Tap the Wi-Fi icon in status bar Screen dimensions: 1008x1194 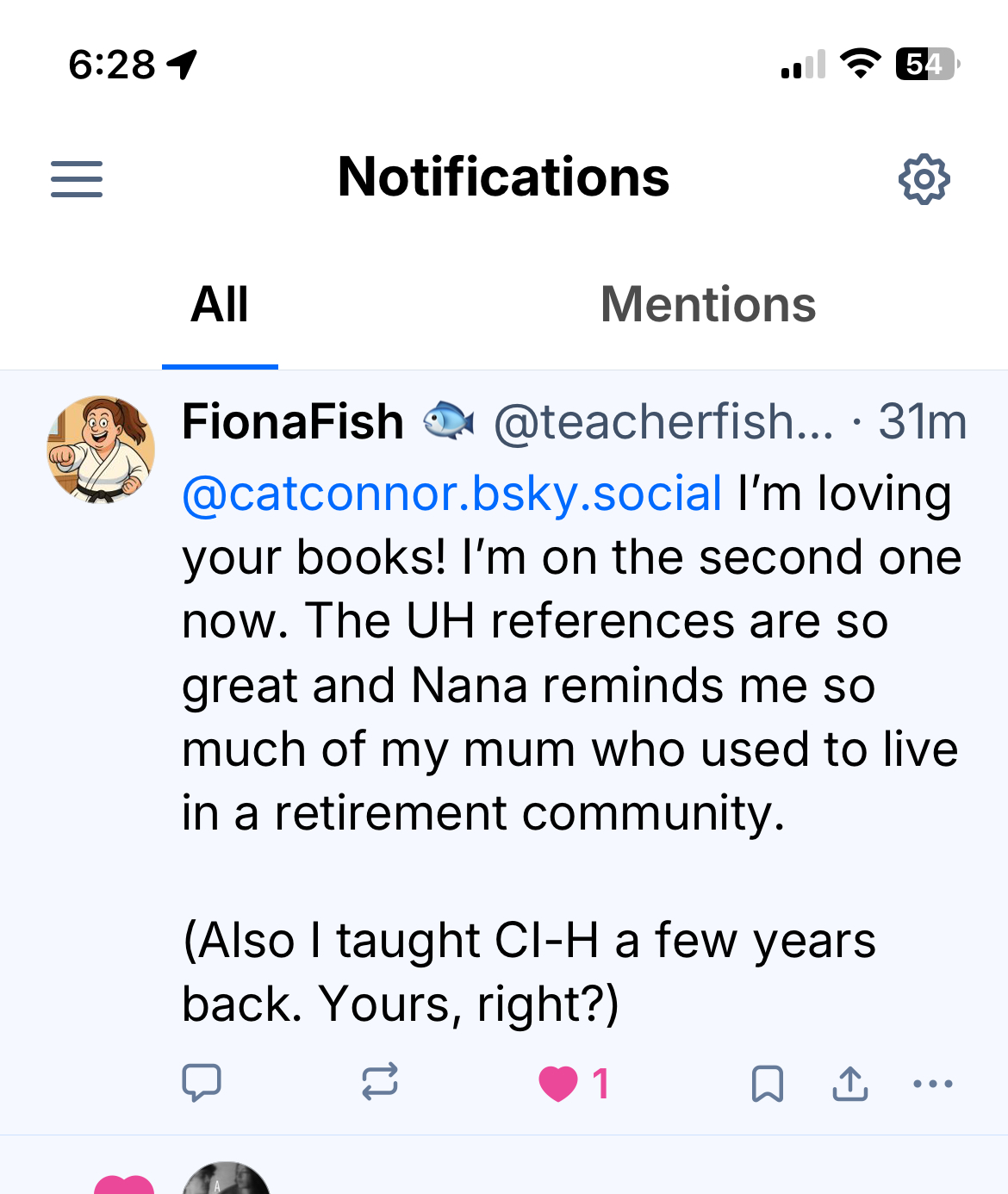click(x=859, y=64)
